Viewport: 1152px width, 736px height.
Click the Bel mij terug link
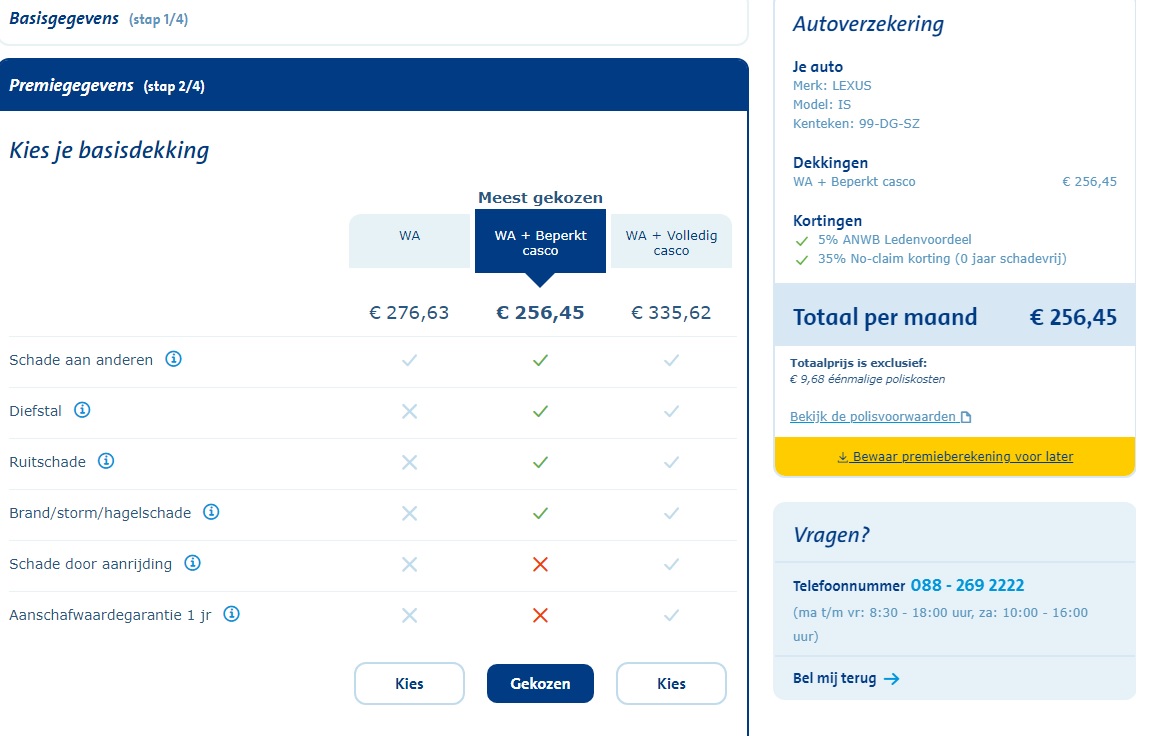point(835,679)
